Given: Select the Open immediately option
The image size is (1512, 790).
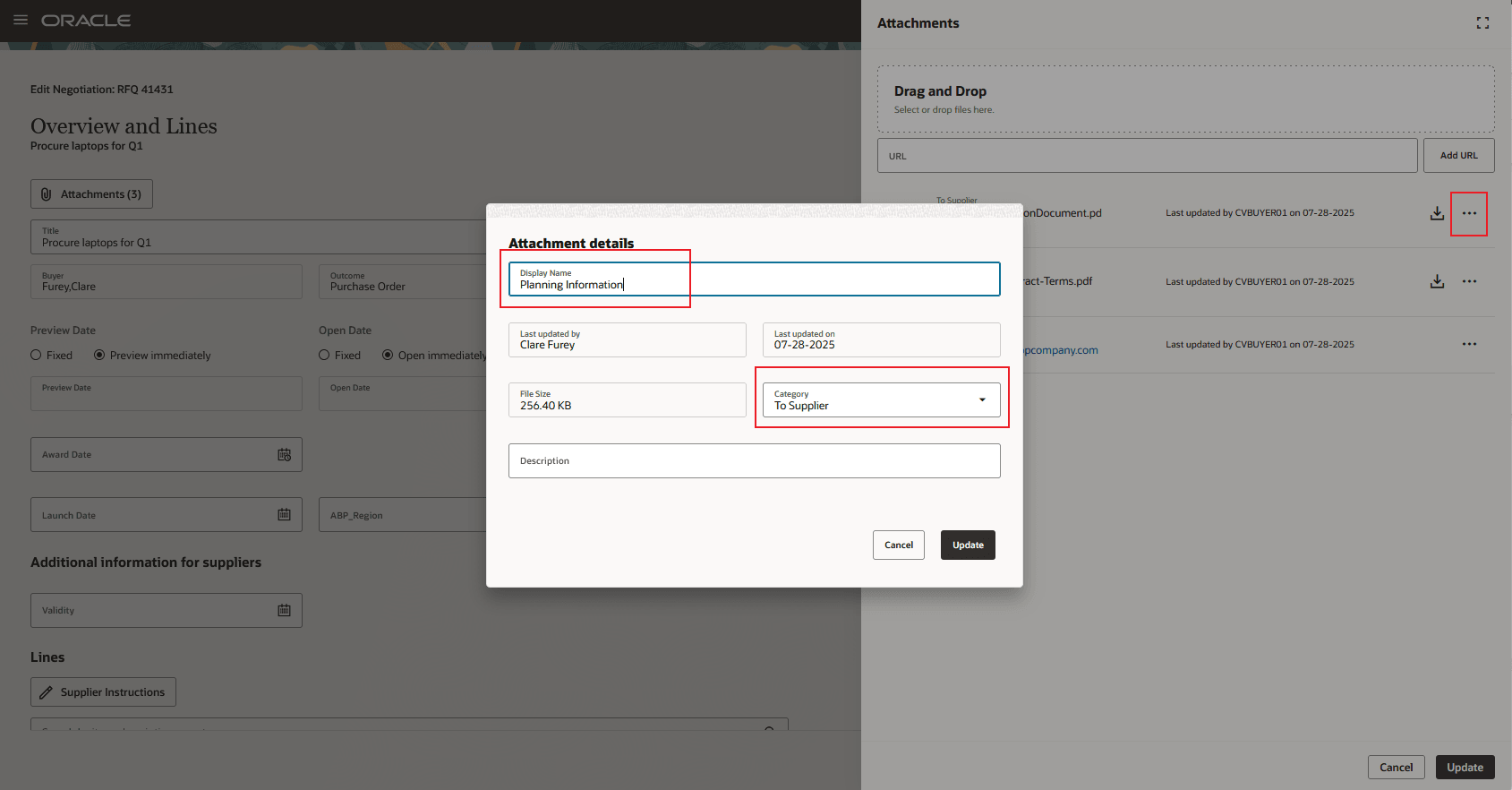Looking at the screenshot, I should tap(388, 356).
